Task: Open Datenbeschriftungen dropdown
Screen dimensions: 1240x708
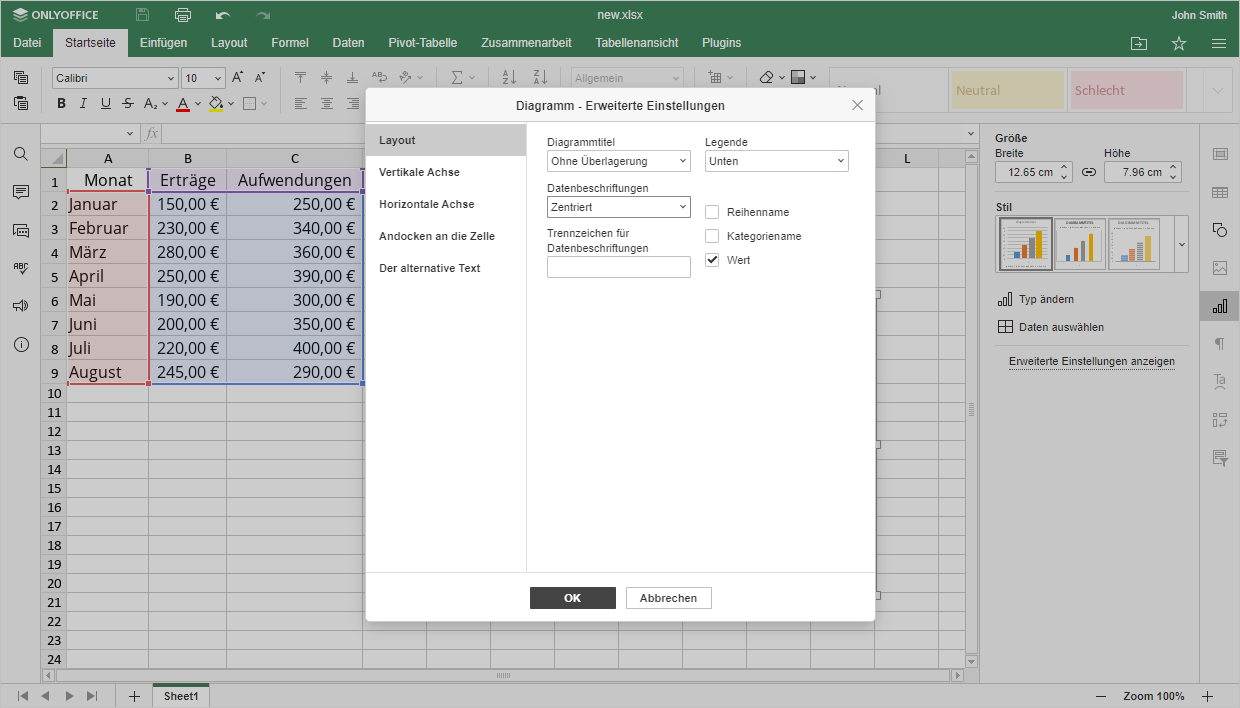Action: pos(619,207)
